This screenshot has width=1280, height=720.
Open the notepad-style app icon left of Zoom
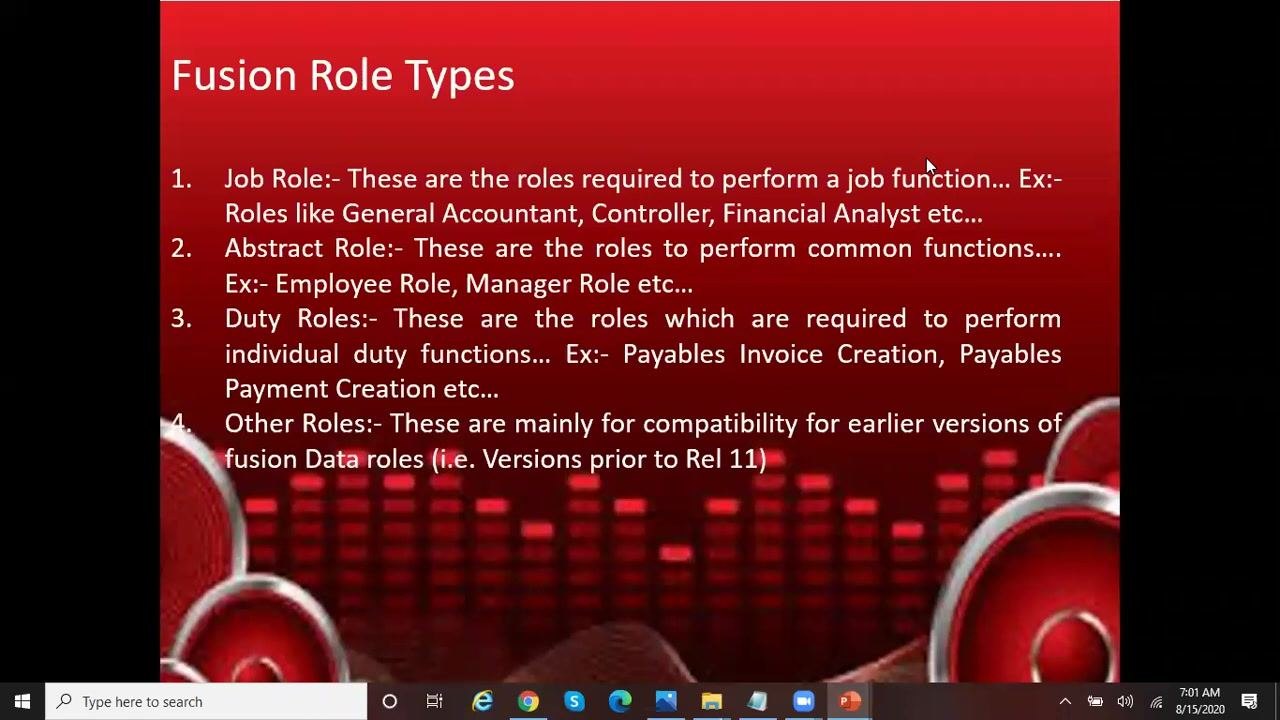[x=758, y=702]
